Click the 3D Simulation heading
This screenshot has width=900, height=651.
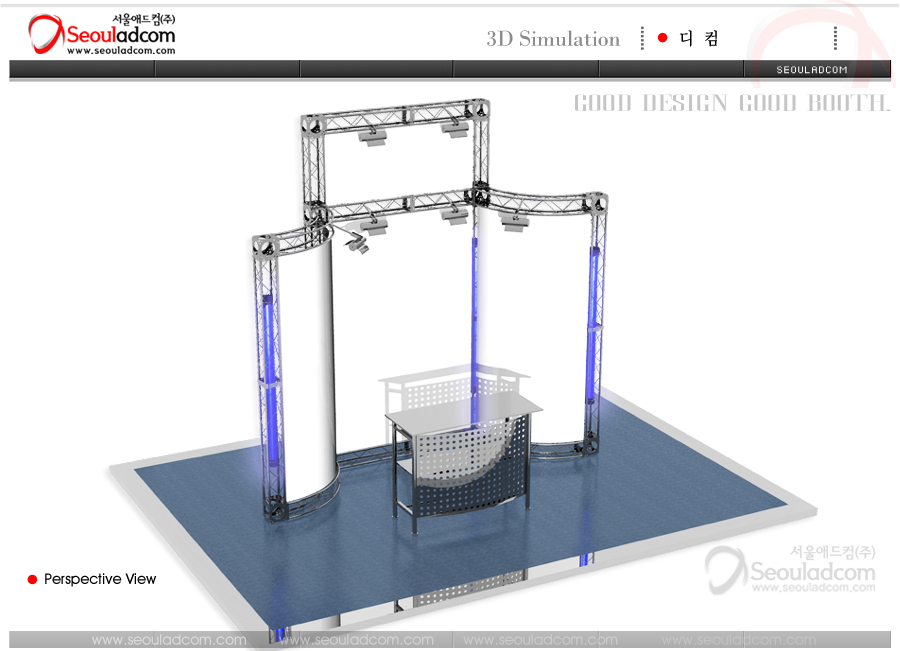(x=553, y=39)
